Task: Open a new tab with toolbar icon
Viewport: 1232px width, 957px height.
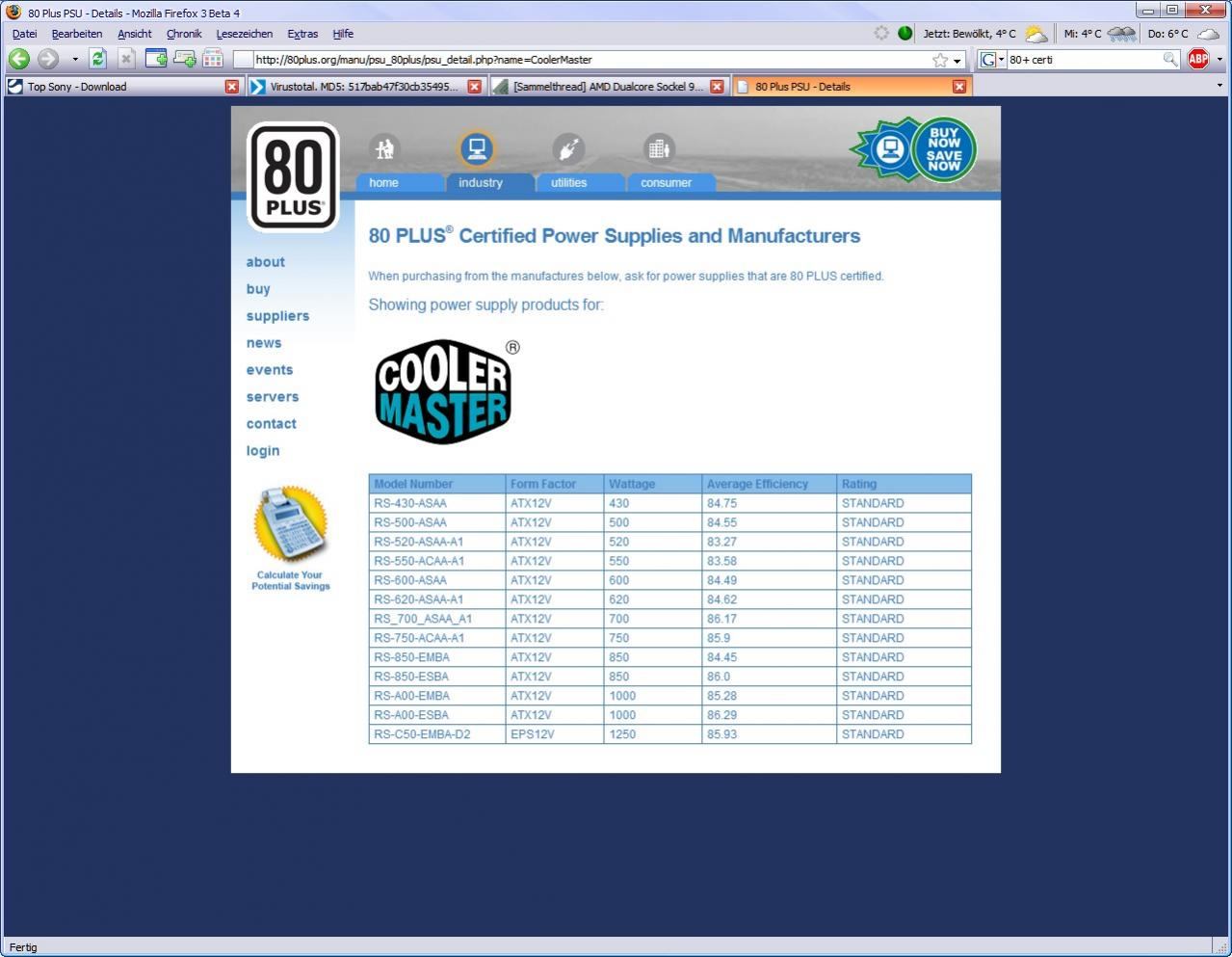Action: (185, 59)
